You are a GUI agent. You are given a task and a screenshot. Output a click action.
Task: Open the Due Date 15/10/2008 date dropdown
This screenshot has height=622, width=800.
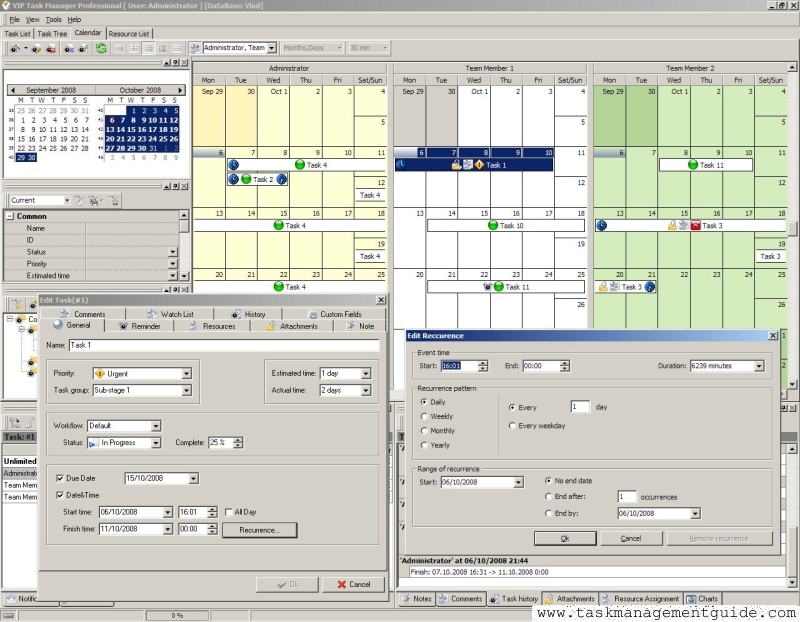[x=193, y=478]
